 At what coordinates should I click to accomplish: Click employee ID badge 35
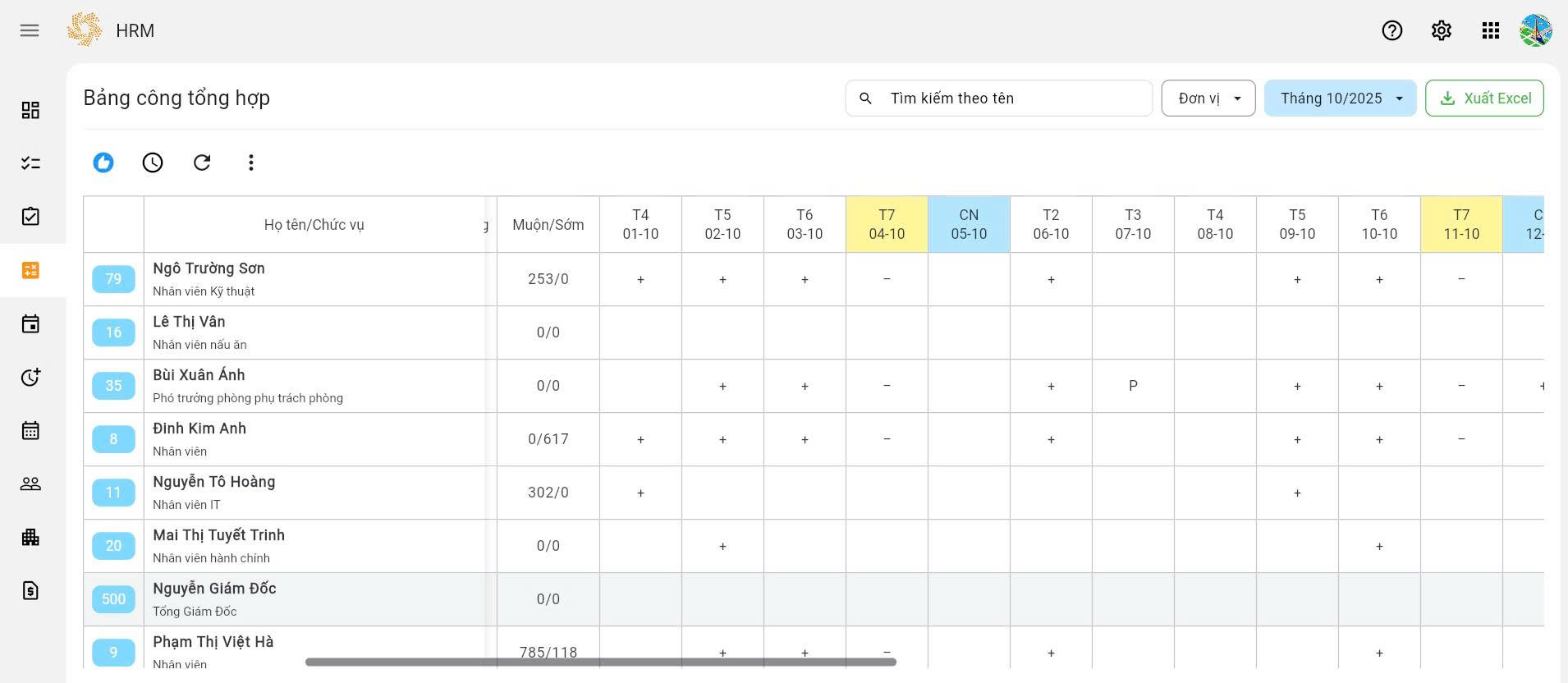click(x=113, y=386)
